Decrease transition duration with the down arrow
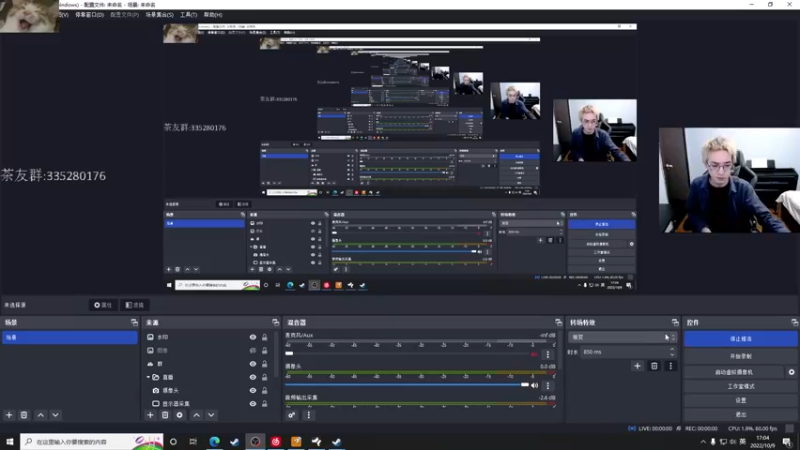This screenshot has height=450, width=800. [x=672, y=354]
